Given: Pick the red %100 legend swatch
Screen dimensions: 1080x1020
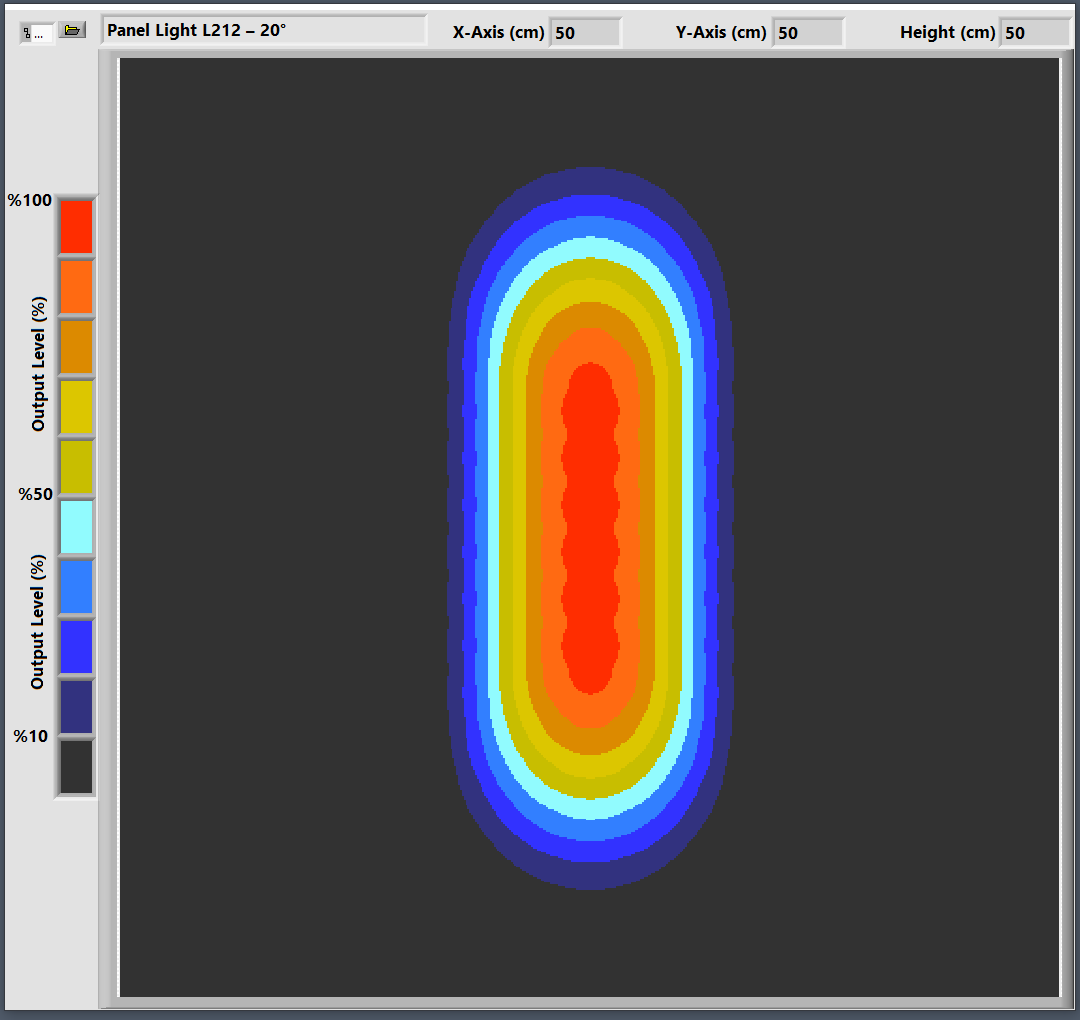Looking at the screenshot, I should (x=76, y=227).
